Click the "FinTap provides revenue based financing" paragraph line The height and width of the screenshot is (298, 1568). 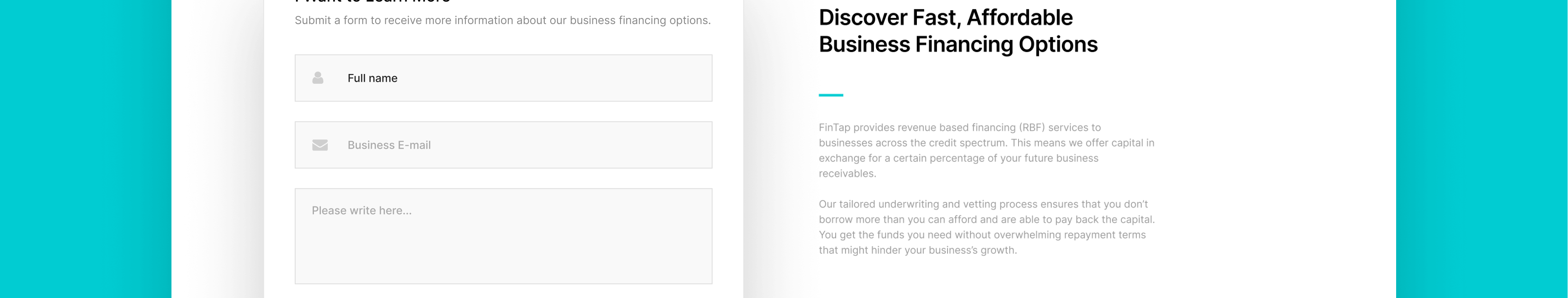point(959,128)
